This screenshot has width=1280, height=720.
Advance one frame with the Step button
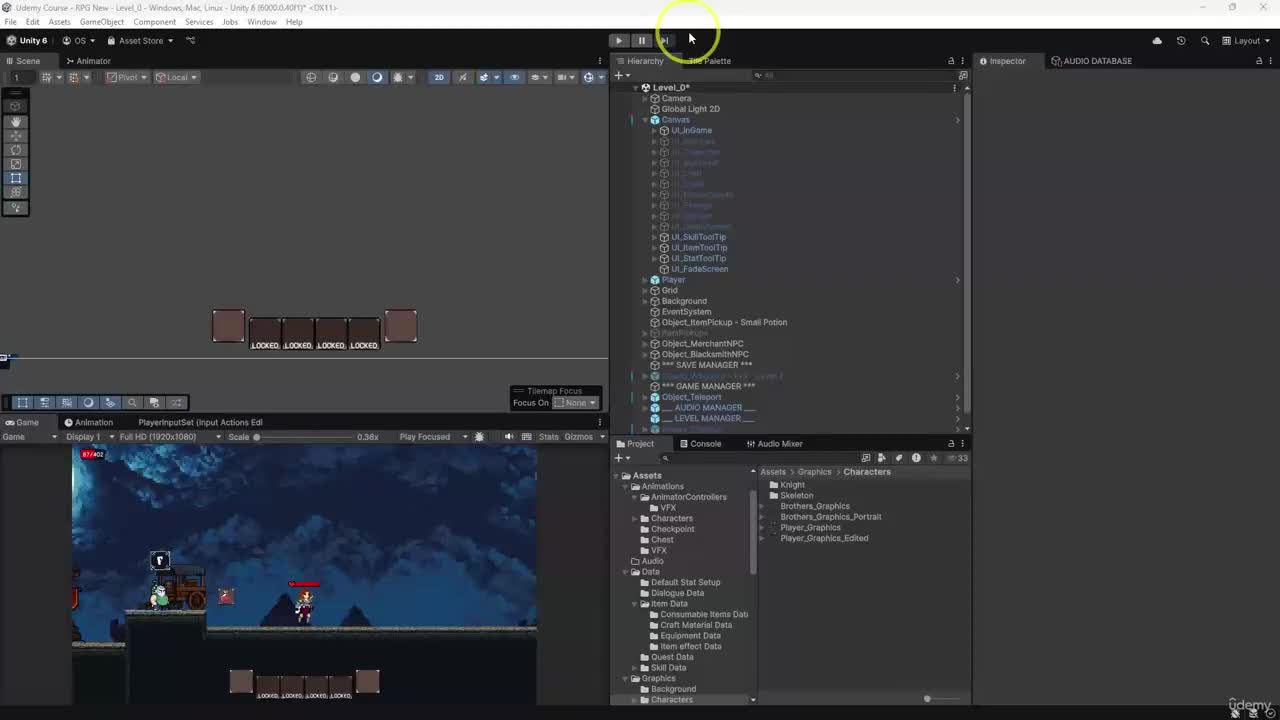(x=664, y=40)
